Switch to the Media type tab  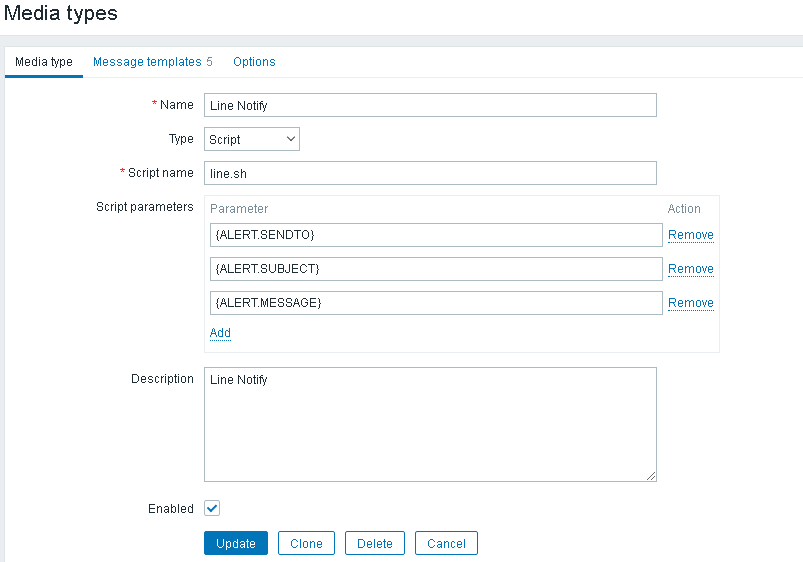click(44, 62)
